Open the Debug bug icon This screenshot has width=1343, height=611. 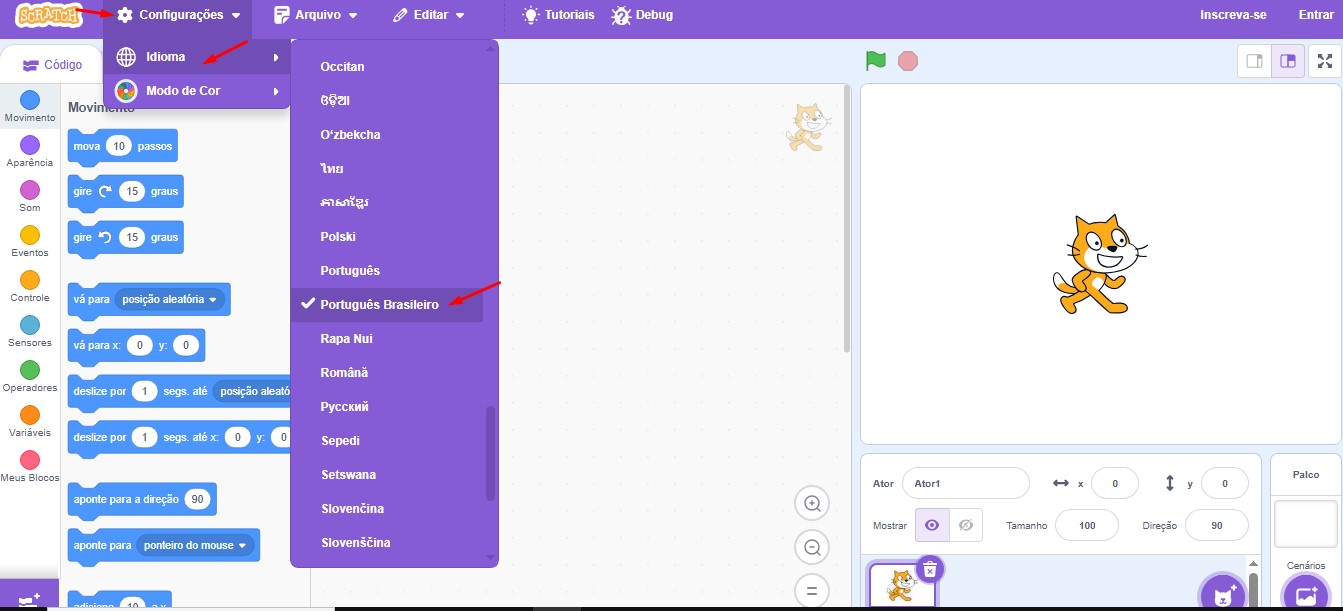coord(622,15)
